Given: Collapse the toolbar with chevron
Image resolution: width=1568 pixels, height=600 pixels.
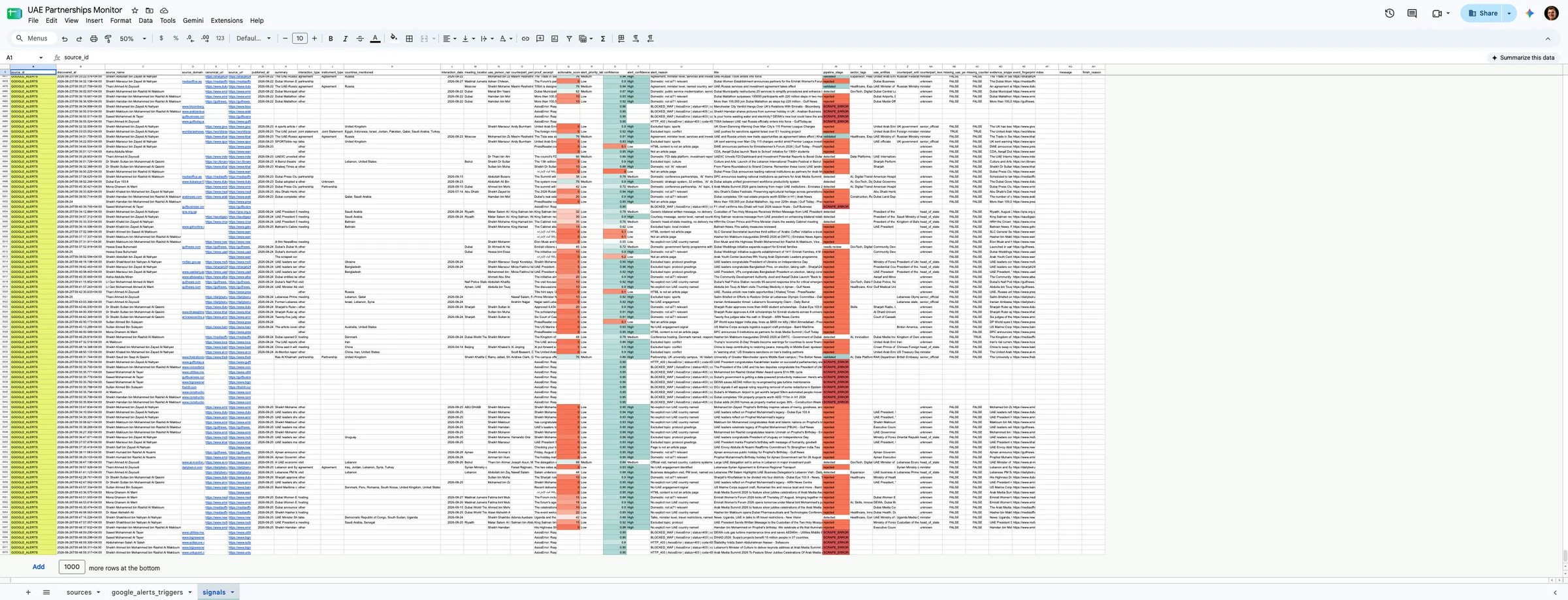Looking at the screenshot, I should (x=1548, y=39).
